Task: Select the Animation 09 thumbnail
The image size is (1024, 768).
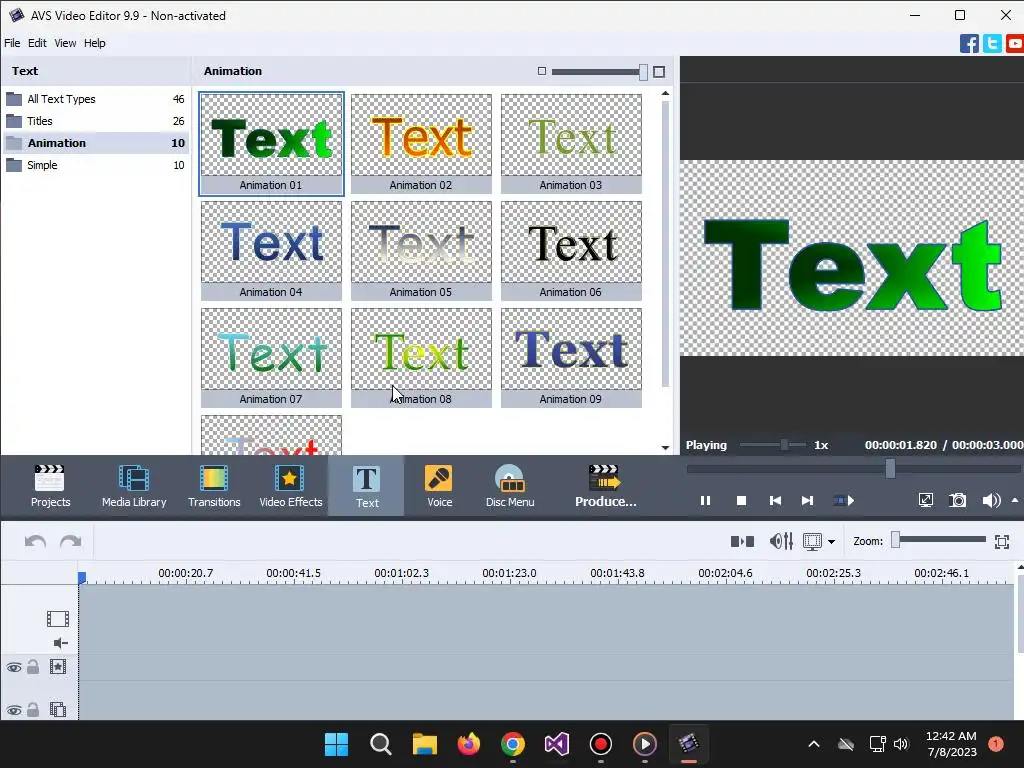Action: 571,358
